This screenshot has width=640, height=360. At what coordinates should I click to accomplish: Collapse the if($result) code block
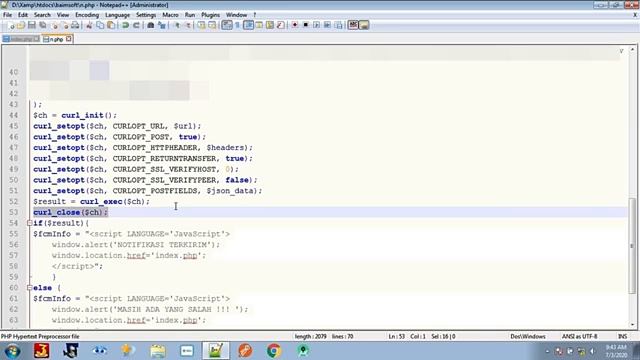pos(29,223)
